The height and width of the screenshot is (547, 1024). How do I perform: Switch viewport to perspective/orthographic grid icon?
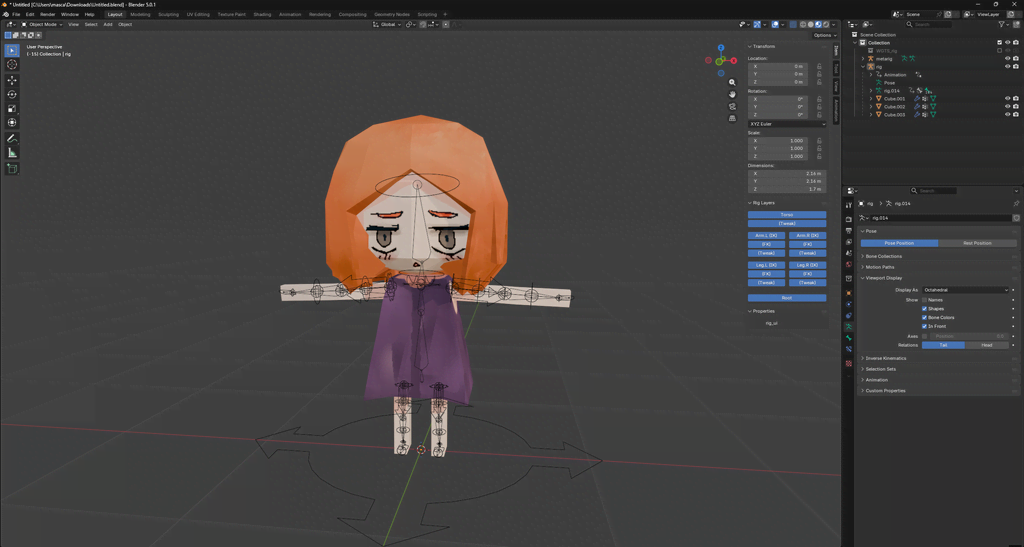(732, 118)
